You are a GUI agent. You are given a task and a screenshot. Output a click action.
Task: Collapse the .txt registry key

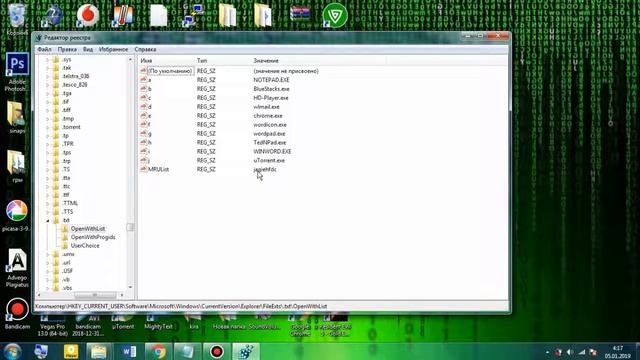click(x=48, y=220)
